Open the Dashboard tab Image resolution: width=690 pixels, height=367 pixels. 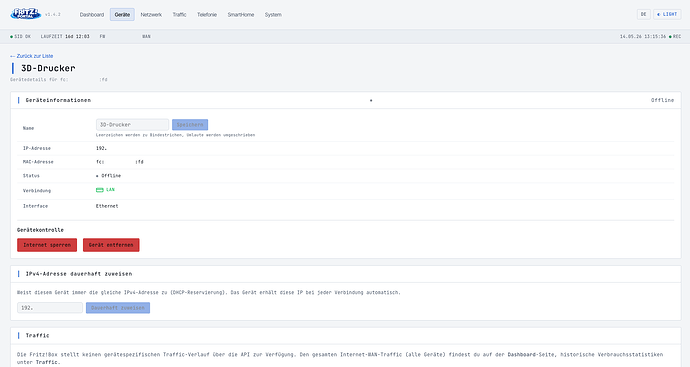pos(92,15)
